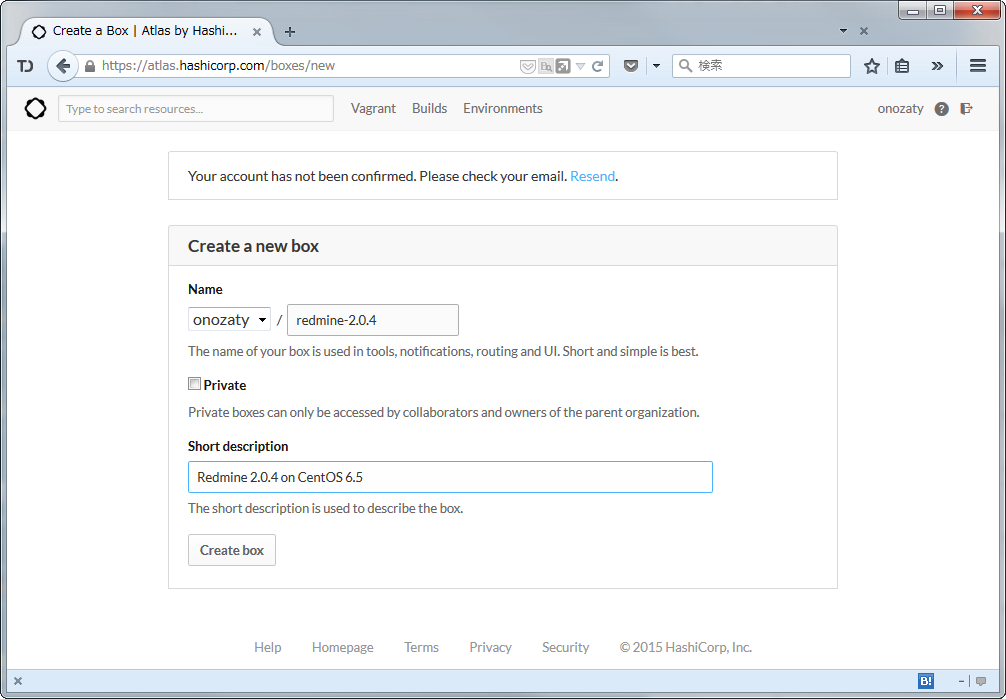This screenshot has height=699, width=1006.
Task: Click the magnifier icon in search box
Action: 685,65
